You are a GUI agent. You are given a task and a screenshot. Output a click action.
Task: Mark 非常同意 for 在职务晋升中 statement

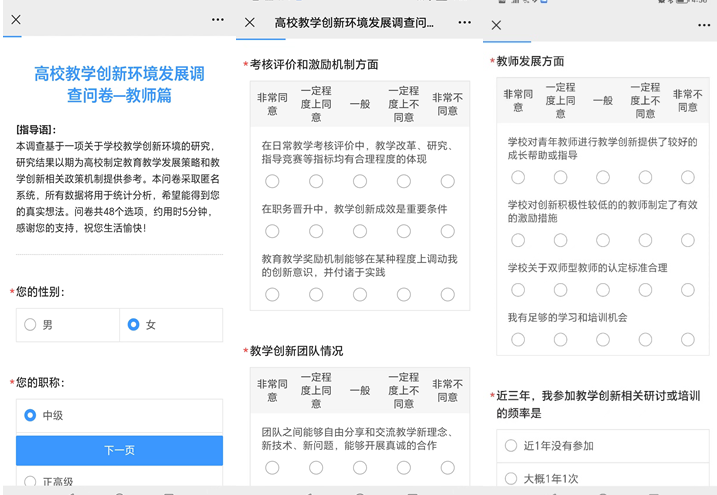pos(272,231)
